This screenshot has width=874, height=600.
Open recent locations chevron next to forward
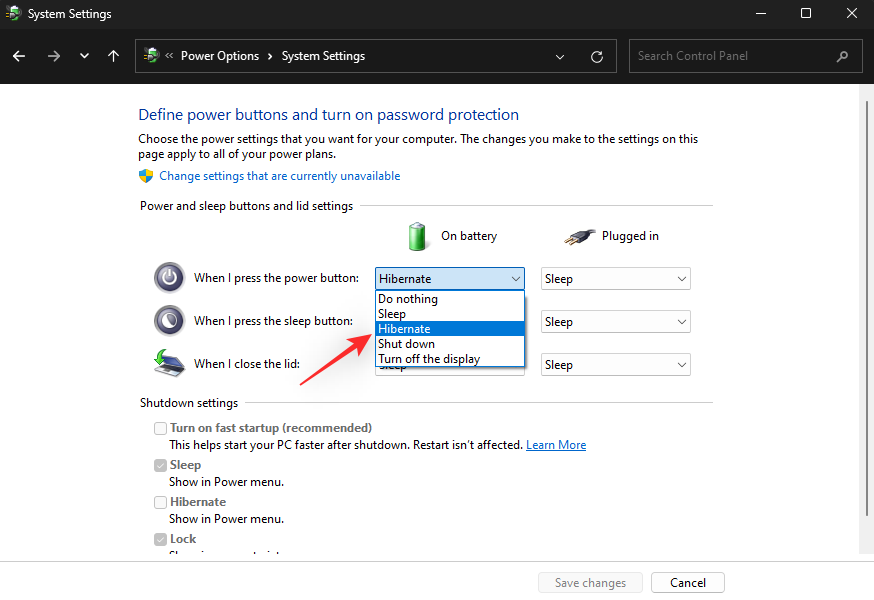coord(84,56)
